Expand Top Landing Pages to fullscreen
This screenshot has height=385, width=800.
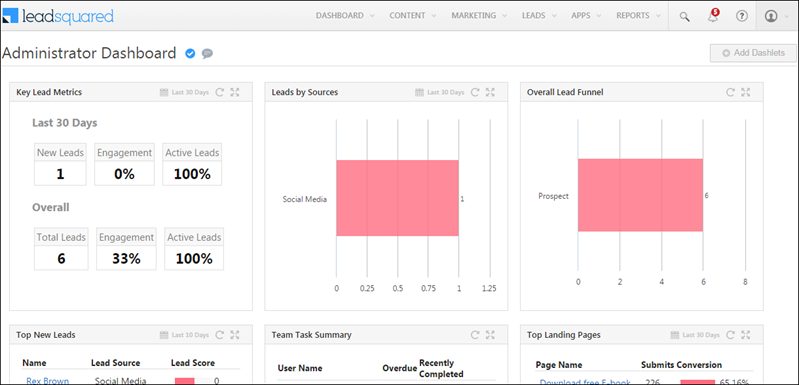[746, 335]
